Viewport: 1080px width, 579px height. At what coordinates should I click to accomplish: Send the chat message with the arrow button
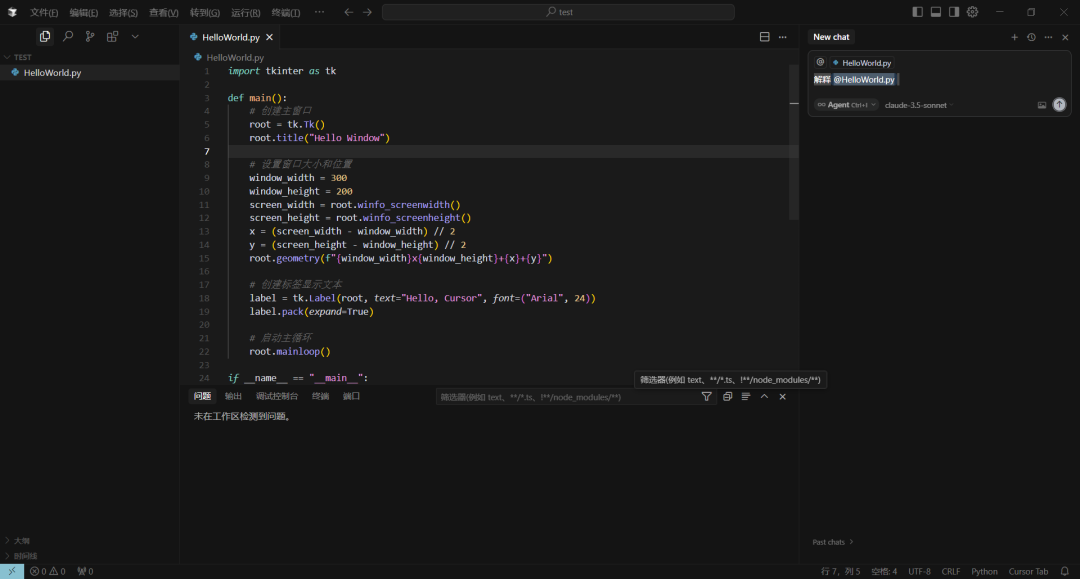(x=1059, y=105)
